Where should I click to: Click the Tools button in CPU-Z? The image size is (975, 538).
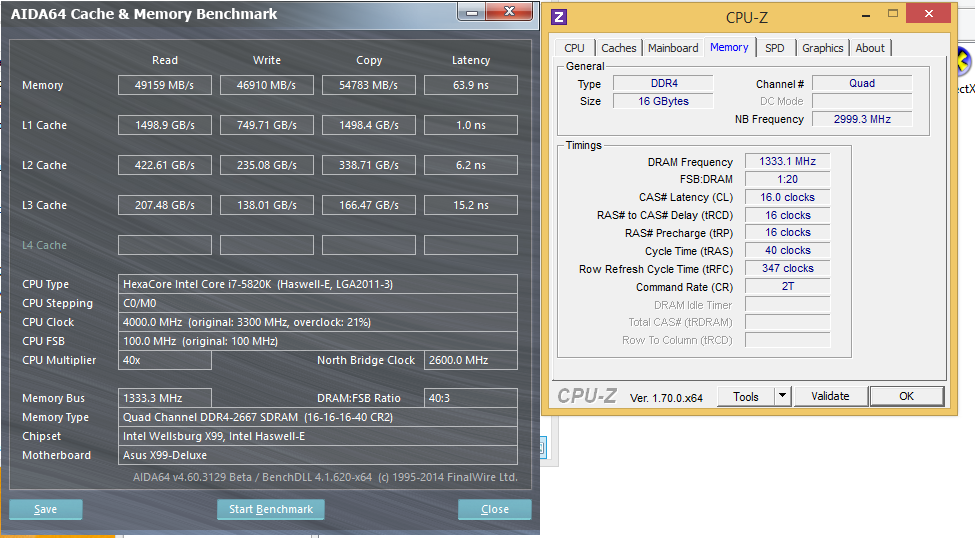(746, 396)
